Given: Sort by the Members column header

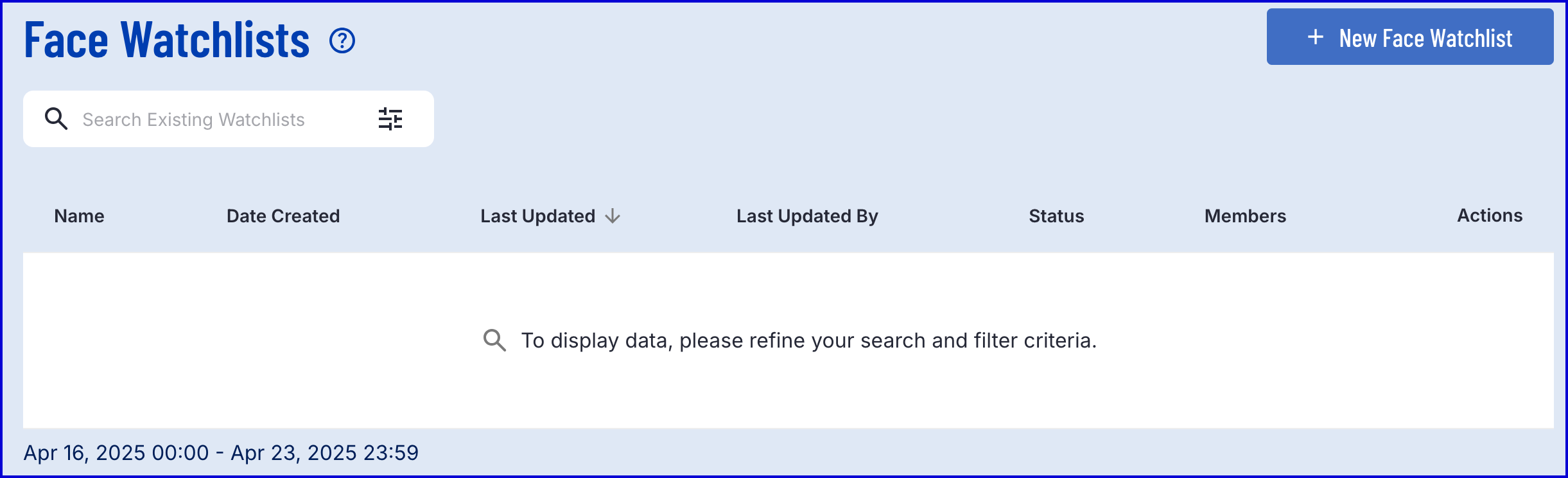Looking at the screenshot, I should pyautogui.click(x=1245, y=216).
